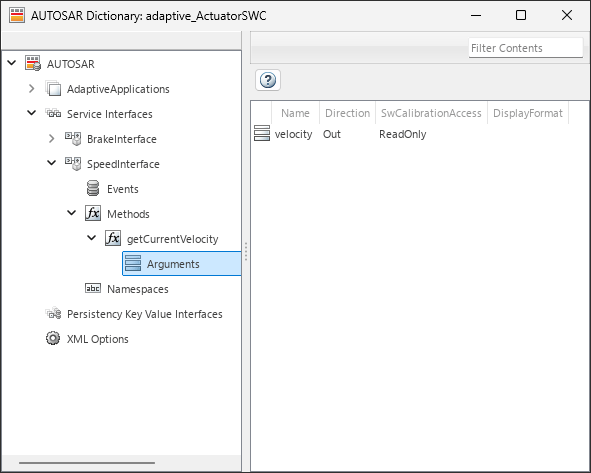Click the SpeedInterface icon
The width and height of the screenshot is (591, 473).
pyautogui.click(x=73, y=163)
